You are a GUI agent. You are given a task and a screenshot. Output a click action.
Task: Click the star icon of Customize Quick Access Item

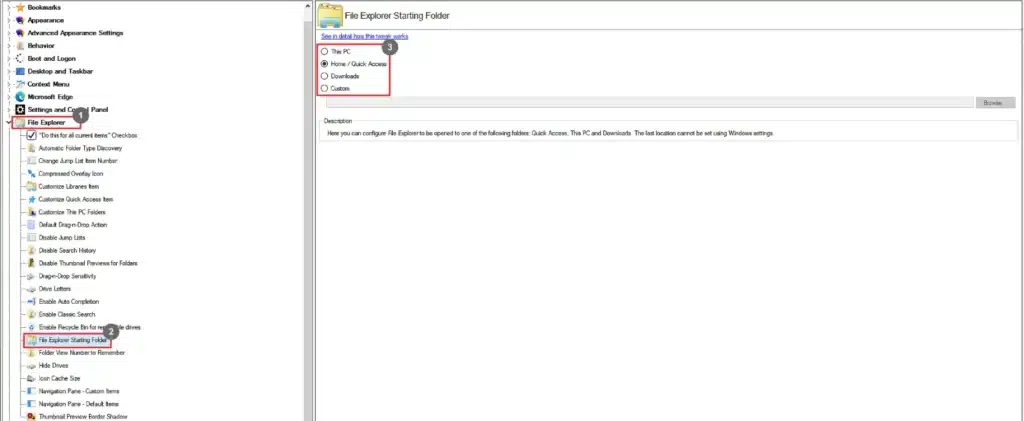coord(31,199)
